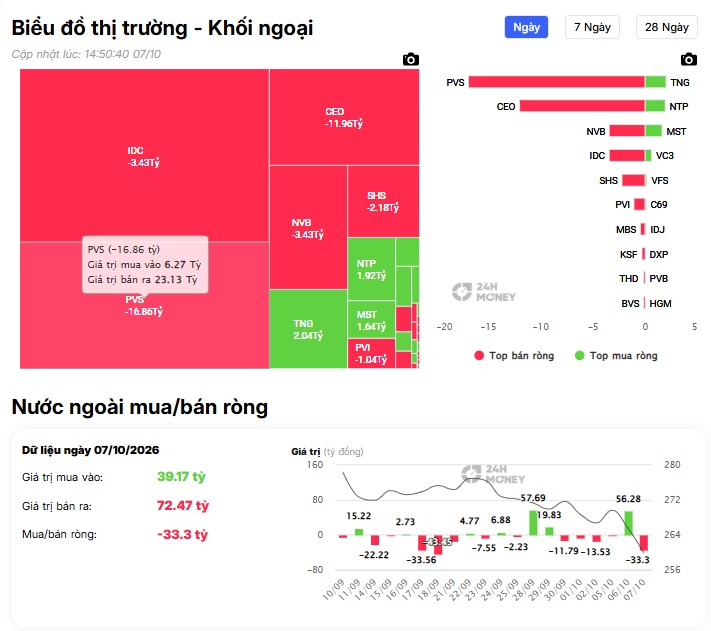This screenshot has width=711, height=631.
Task: Click the IDC treemap block
Action: click(x=144, y=155)
